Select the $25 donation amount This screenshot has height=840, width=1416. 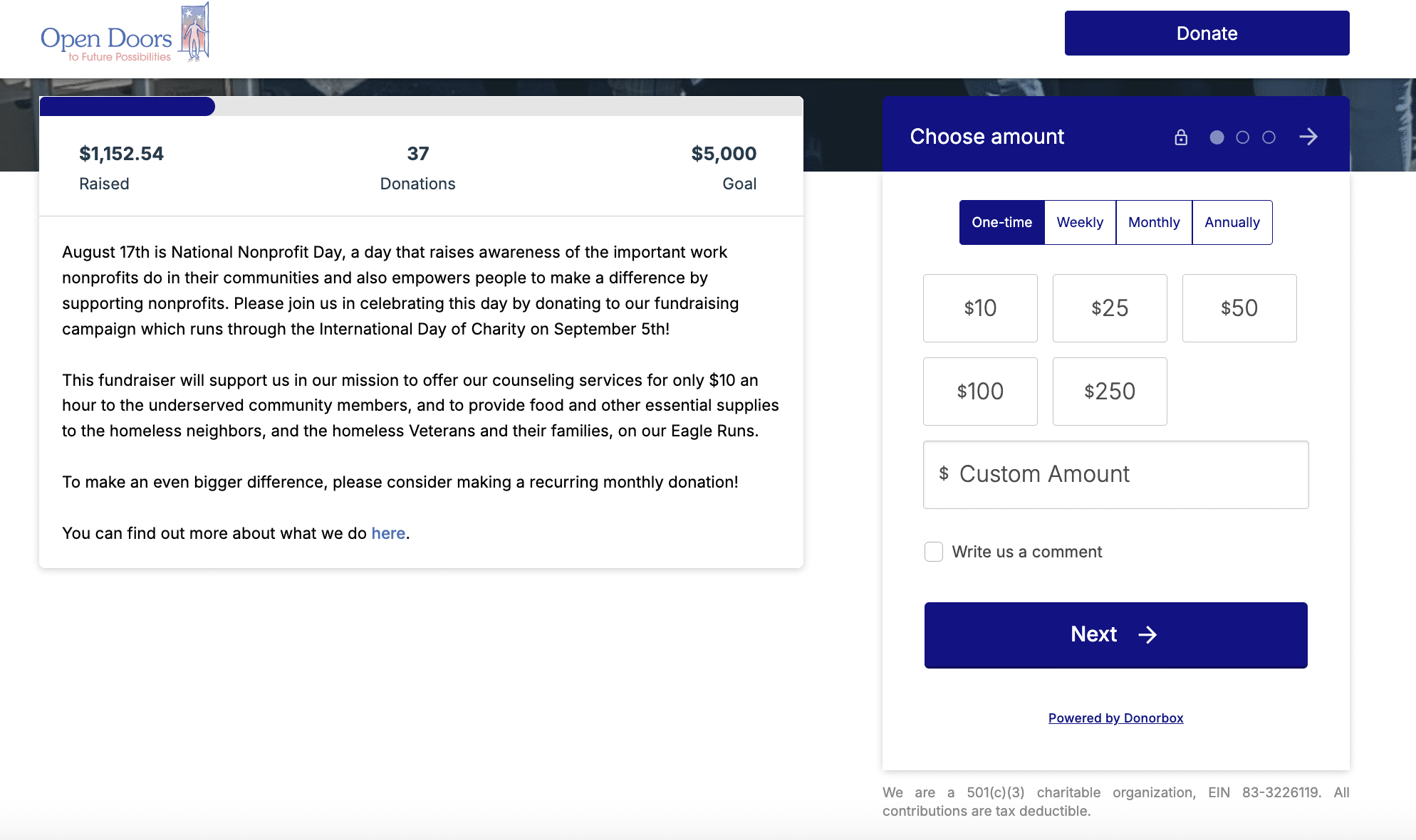coord(1109,308)
